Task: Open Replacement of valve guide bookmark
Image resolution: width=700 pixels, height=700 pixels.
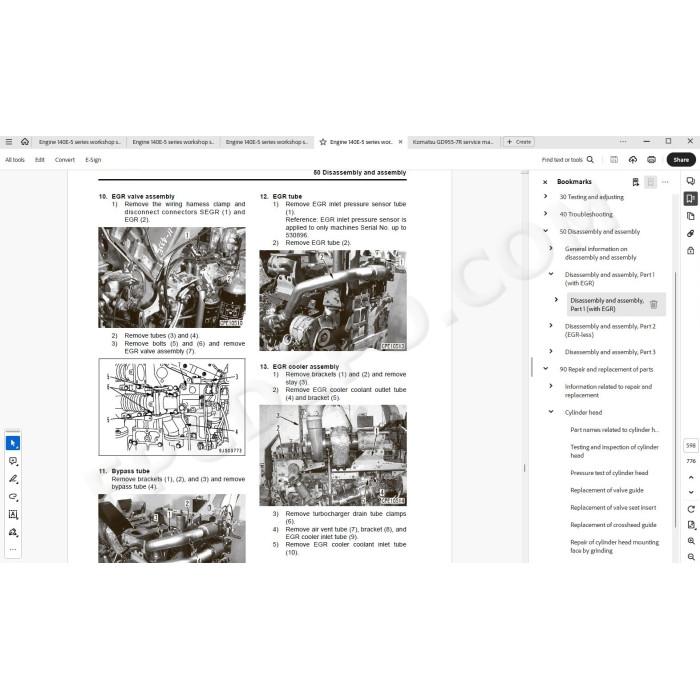Action: (x=607, y=490)
